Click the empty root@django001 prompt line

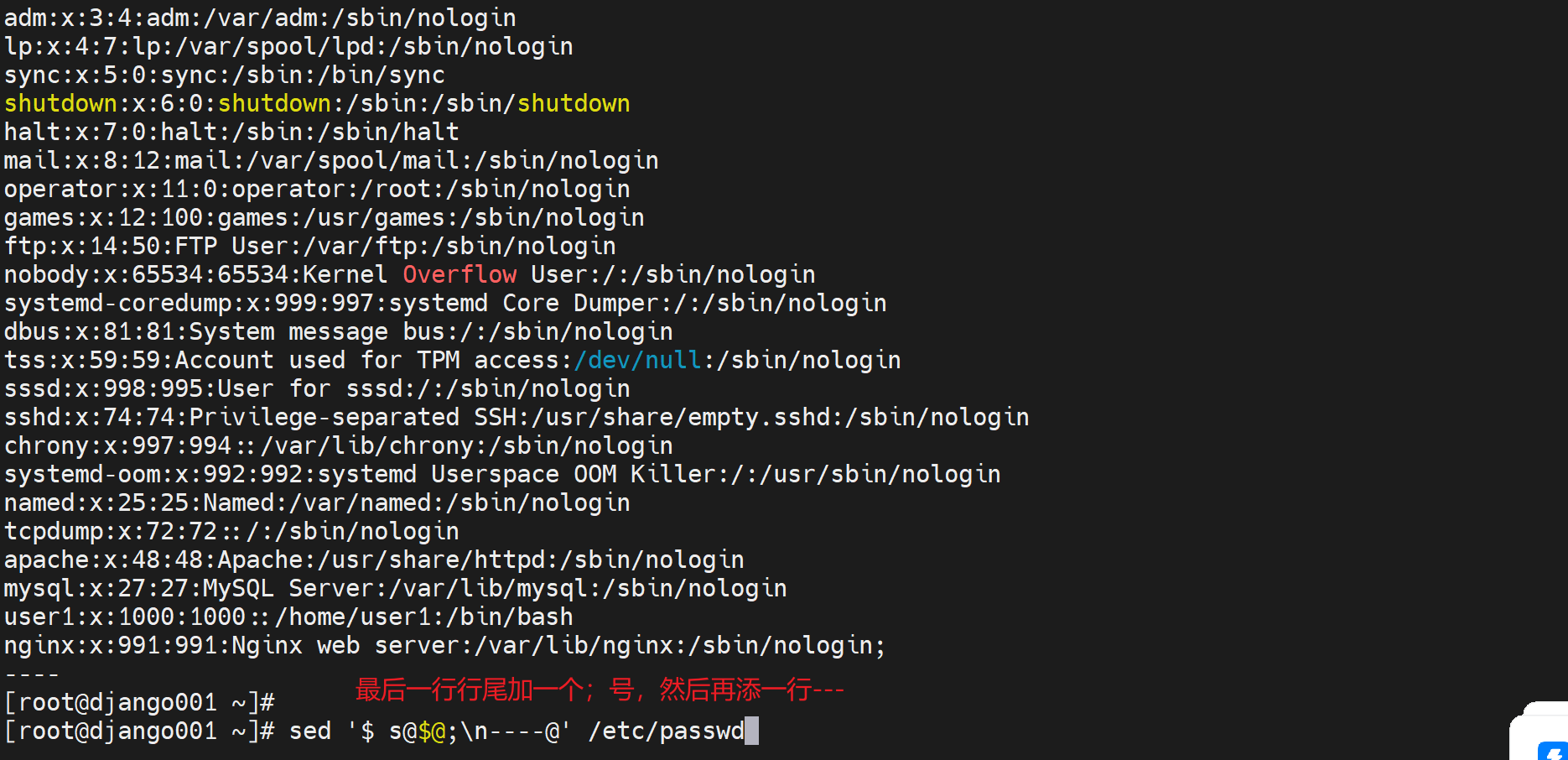pos(139,702)
